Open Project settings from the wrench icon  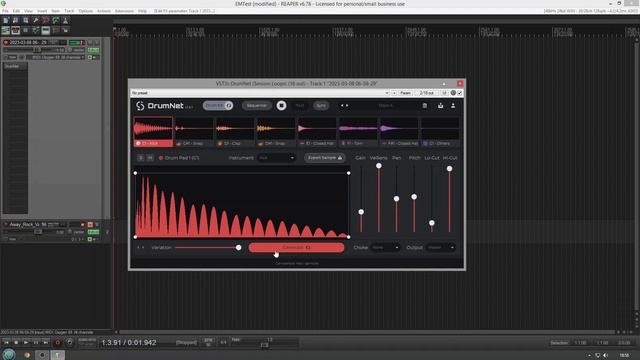coord(36,20)
